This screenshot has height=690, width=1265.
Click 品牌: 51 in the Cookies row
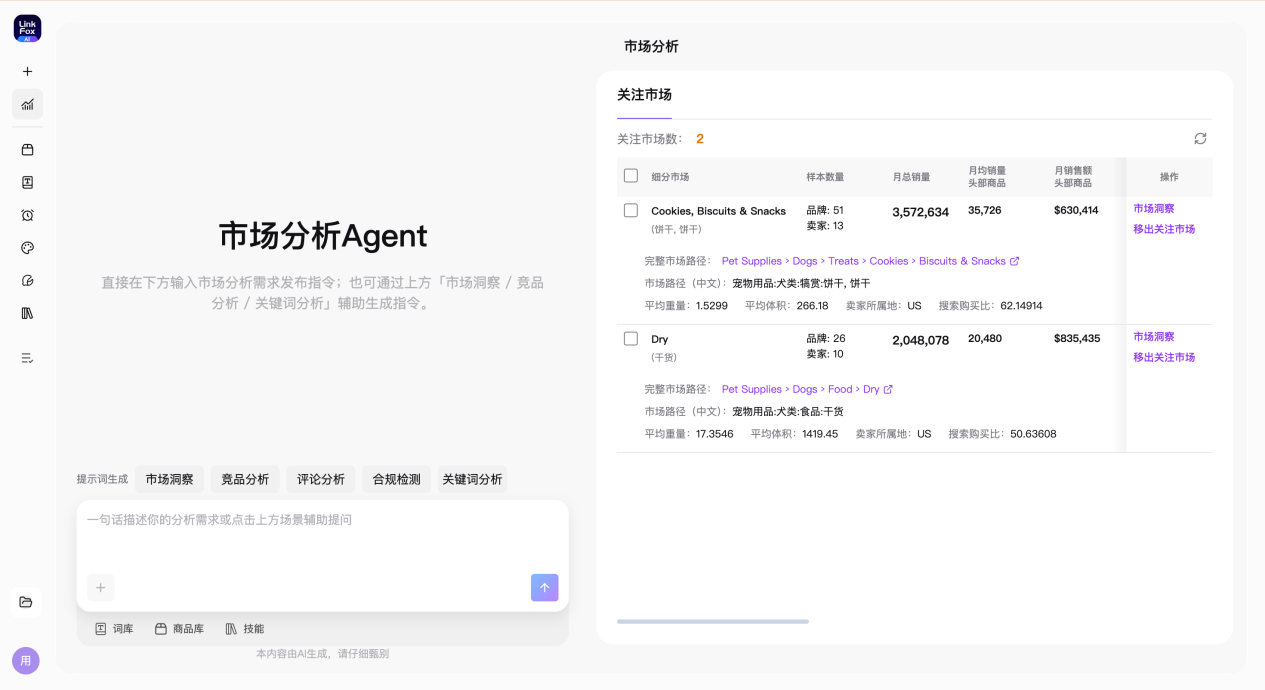pyautogui.click(x=825, y=210)
